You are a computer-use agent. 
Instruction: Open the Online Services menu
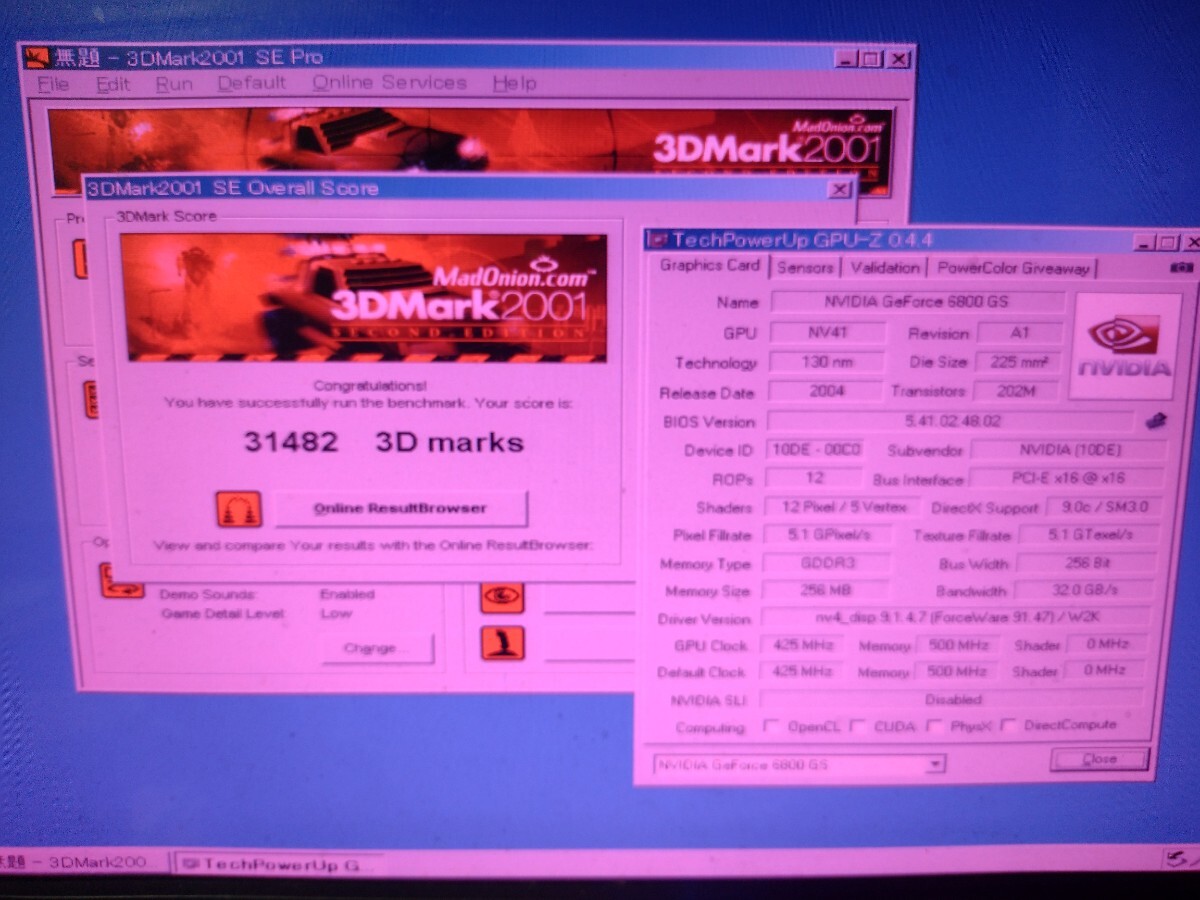389,83
